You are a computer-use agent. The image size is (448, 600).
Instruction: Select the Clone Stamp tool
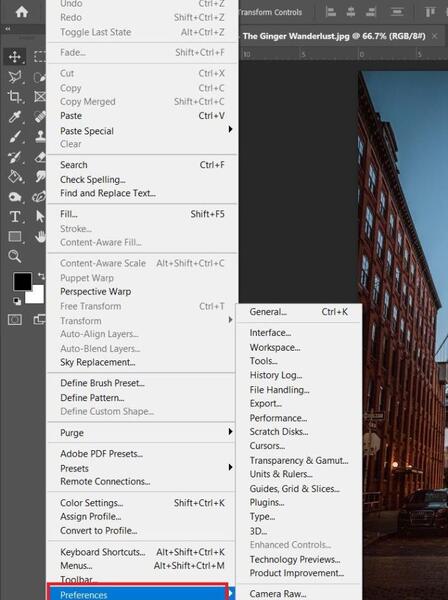[40, 137]
